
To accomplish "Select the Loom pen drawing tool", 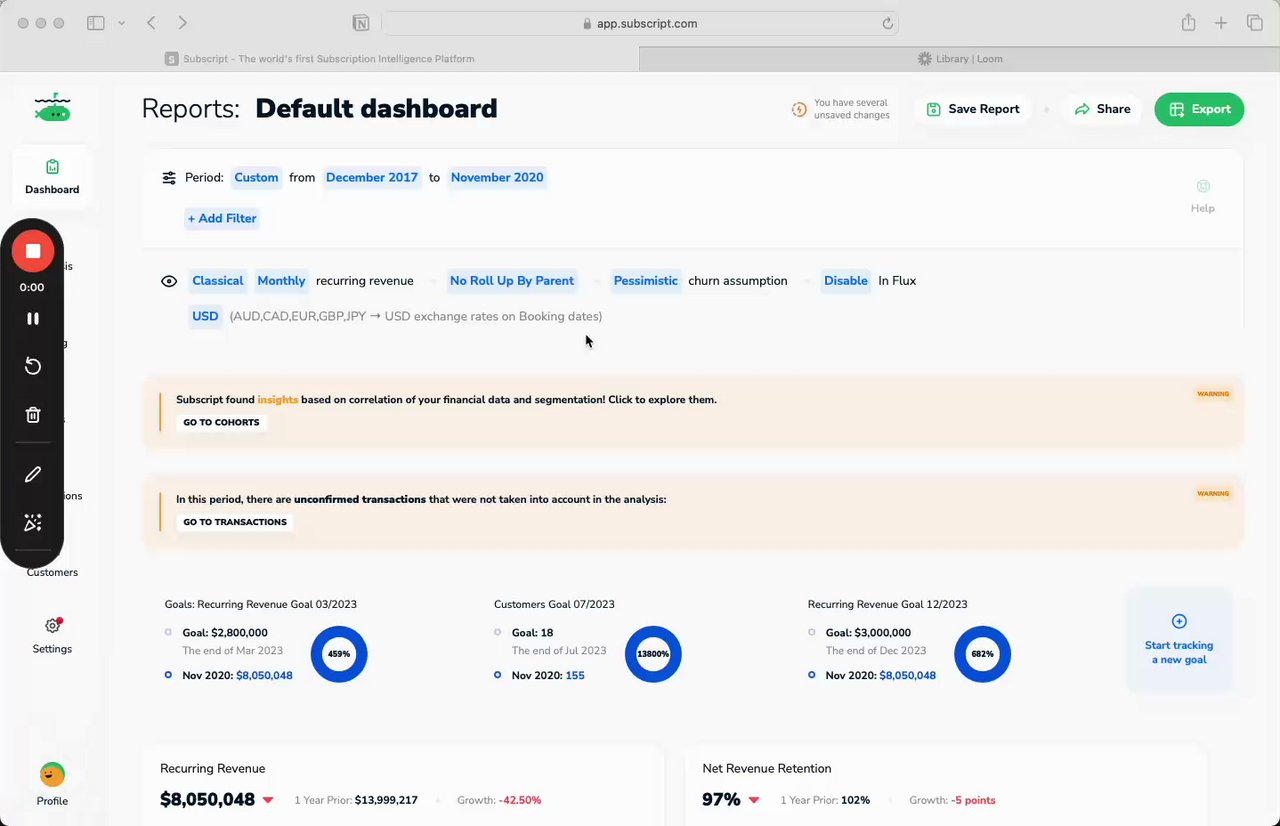I will point(32,474).
